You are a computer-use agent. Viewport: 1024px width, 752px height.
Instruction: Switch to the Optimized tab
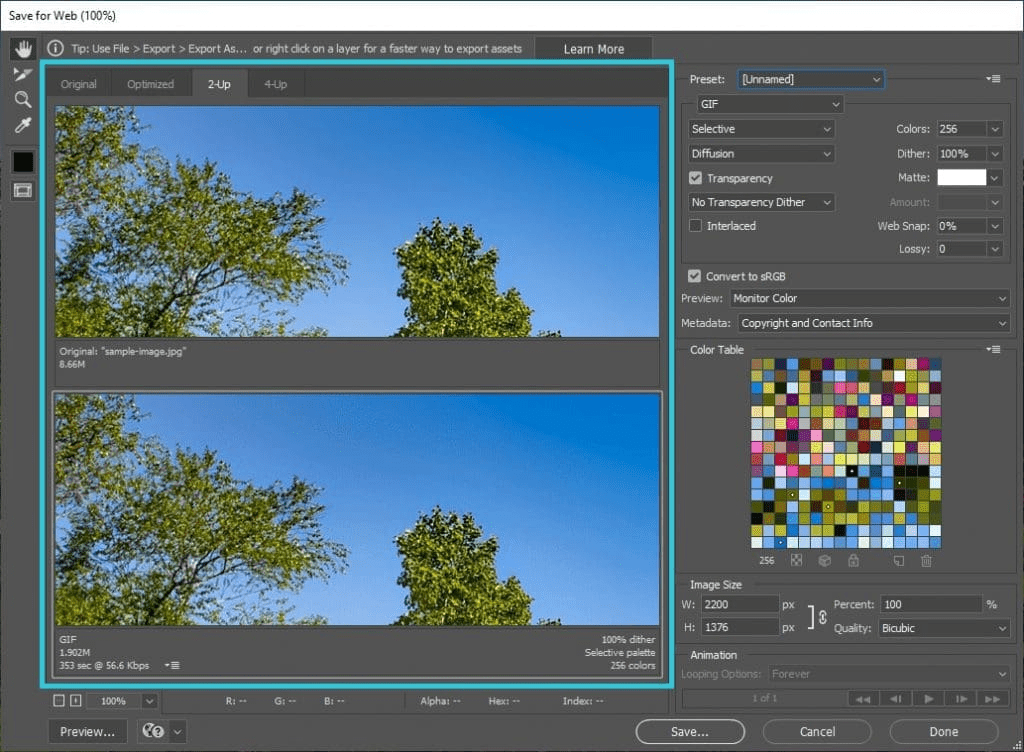click(150, 84)
